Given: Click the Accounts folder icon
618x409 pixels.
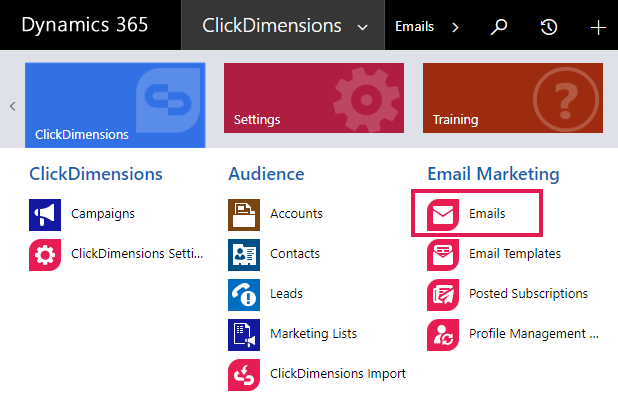Looking at the screenshot, I should click(244, 215).
